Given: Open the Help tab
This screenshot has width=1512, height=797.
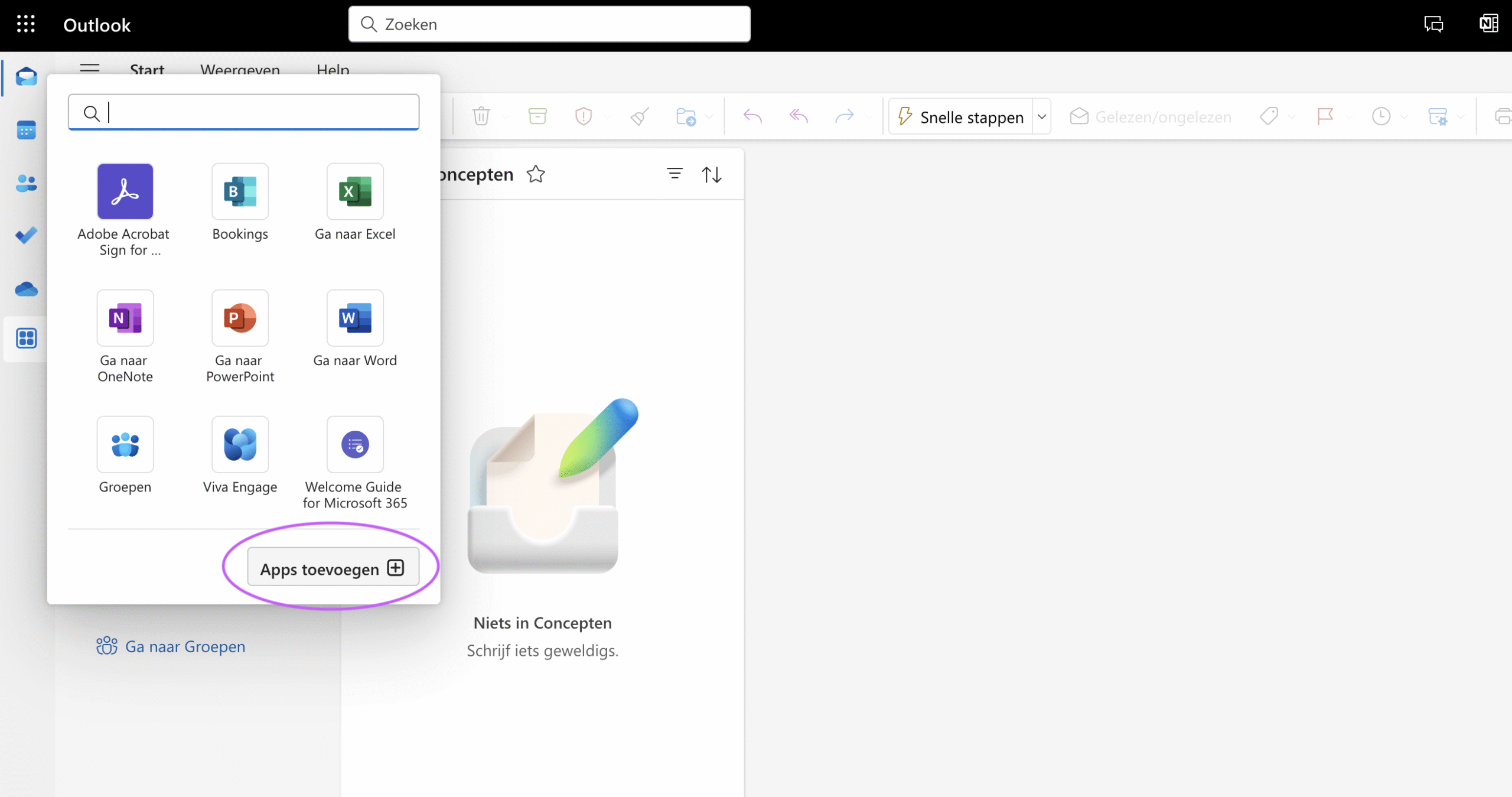Looking at the screenshot, I should (x=333, y=70).
